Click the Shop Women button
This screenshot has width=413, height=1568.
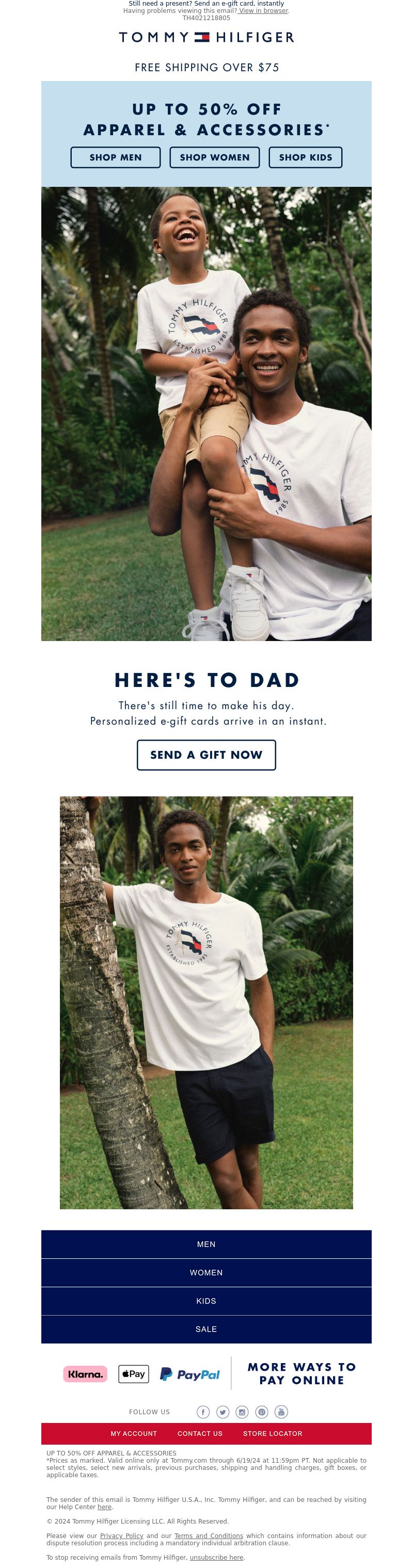(214, 157)
